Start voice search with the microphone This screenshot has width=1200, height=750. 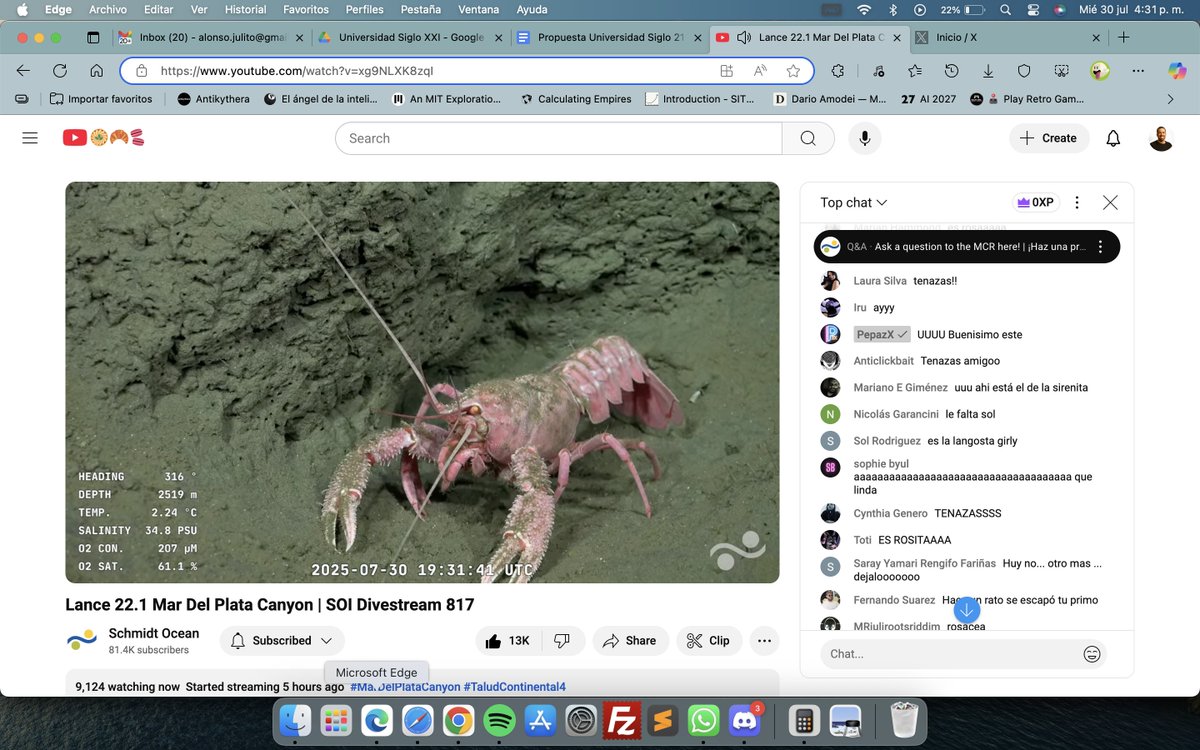[865, 138]
